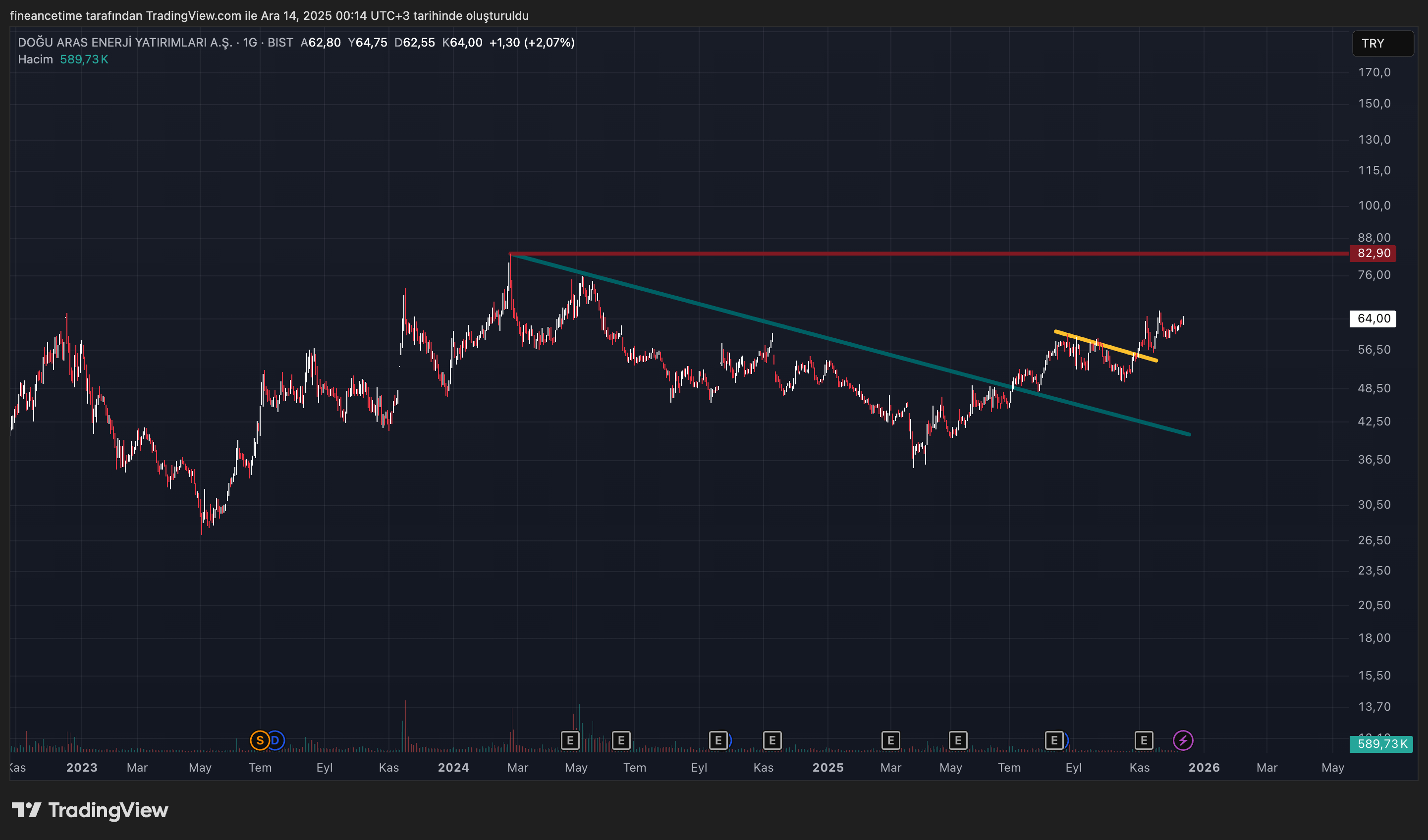The height and width of the screenshot is (840, 1428).
Task: Select the red horizontal resistance line
Action: tap(907, 253)
